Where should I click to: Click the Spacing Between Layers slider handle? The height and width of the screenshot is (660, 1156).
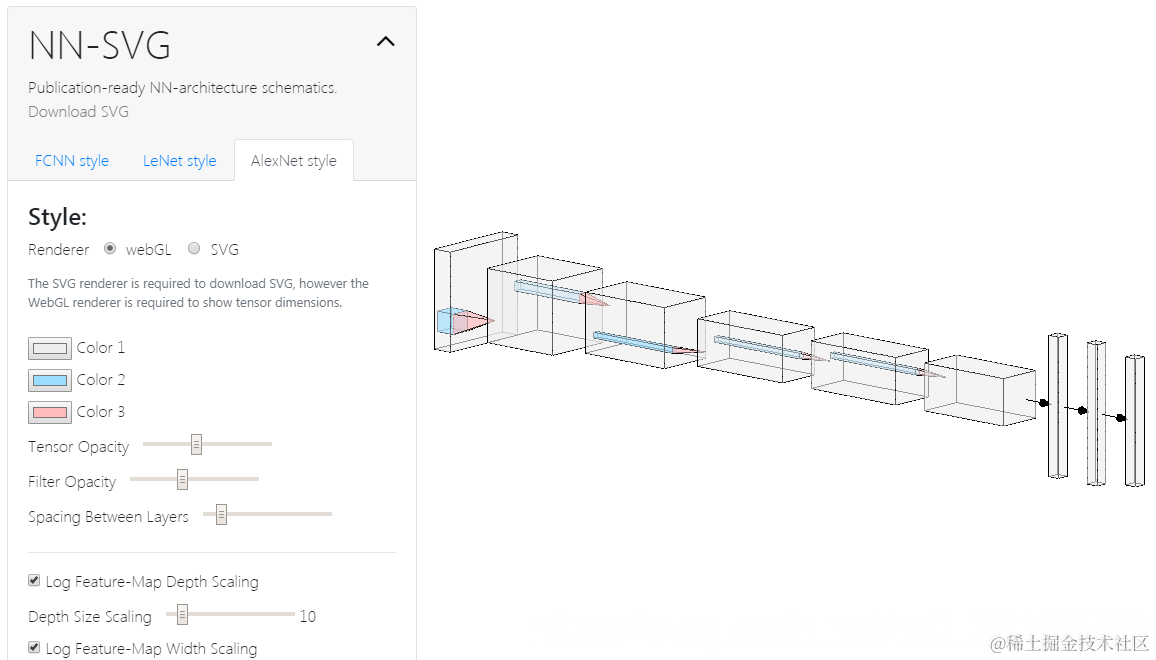(220, 514)
